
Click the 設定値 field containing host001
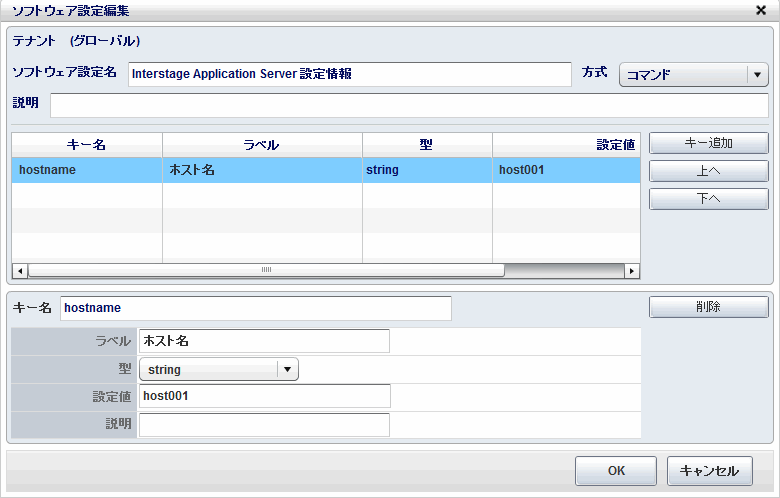click(264, 397)
